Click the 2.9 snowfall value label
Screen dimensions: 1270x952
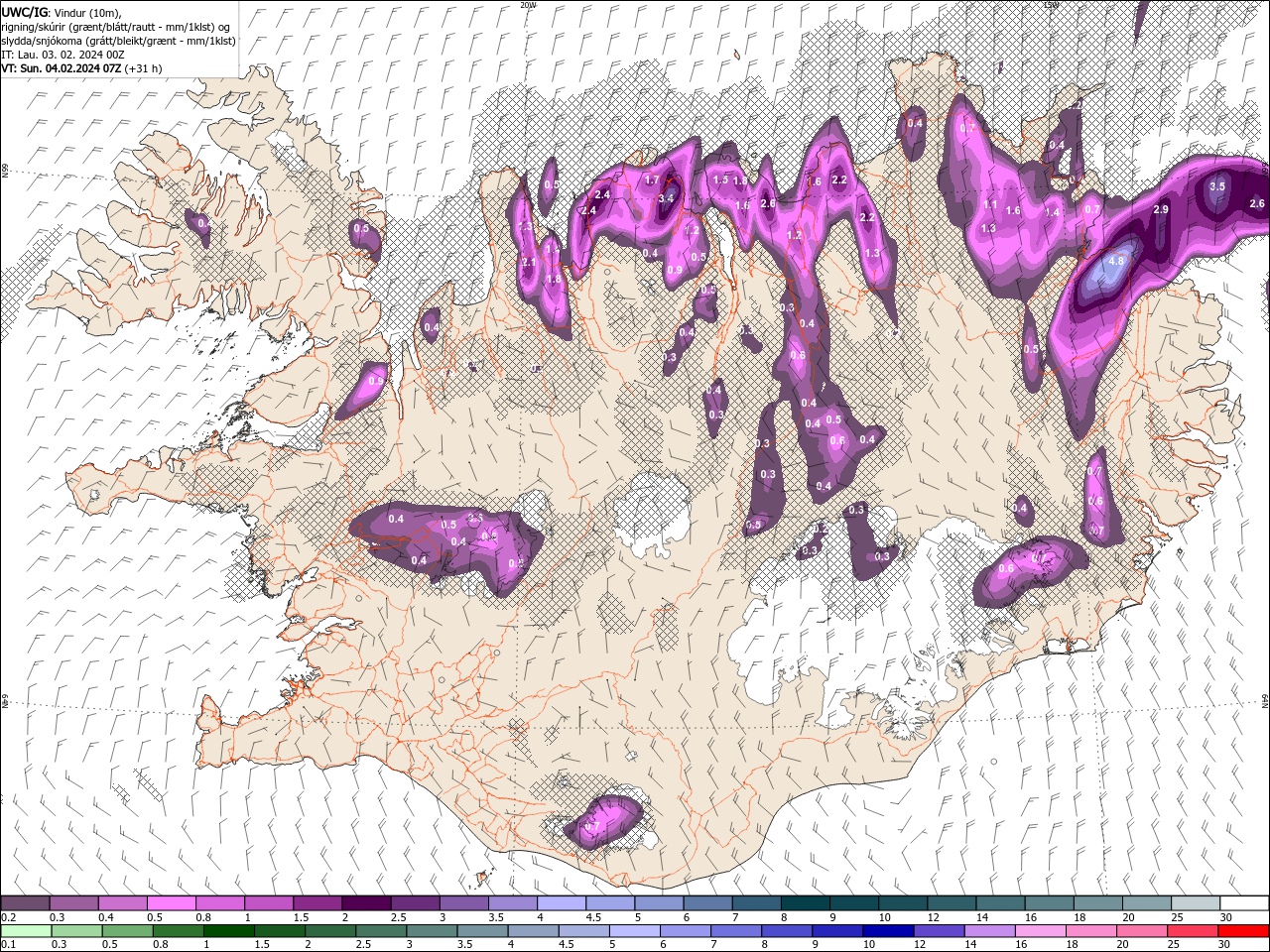click(x=1161, y=210)
